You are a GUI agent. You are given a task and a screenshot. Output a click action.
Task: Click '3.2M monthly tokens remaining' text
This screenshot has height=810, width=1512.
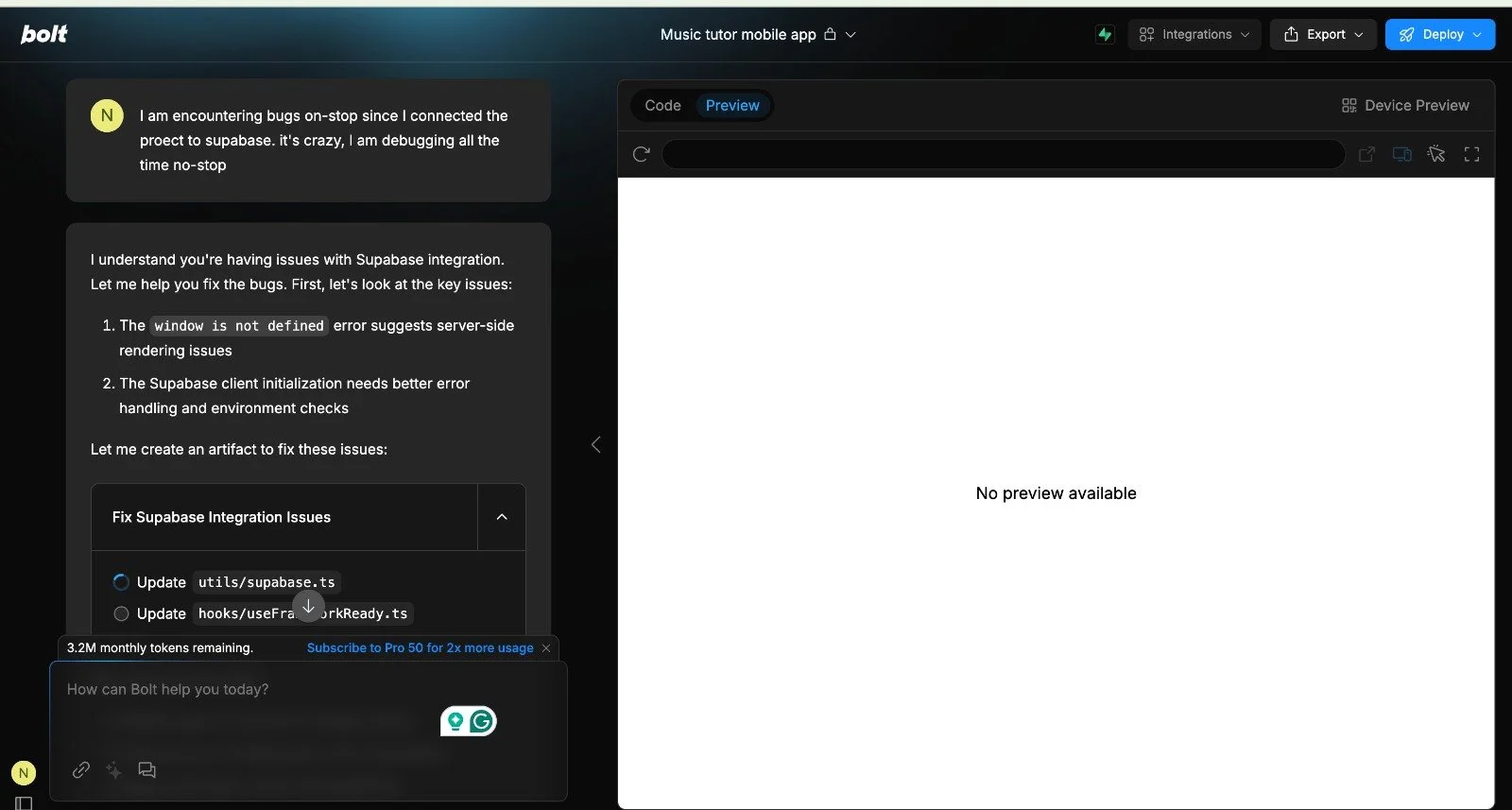point(160,648)
